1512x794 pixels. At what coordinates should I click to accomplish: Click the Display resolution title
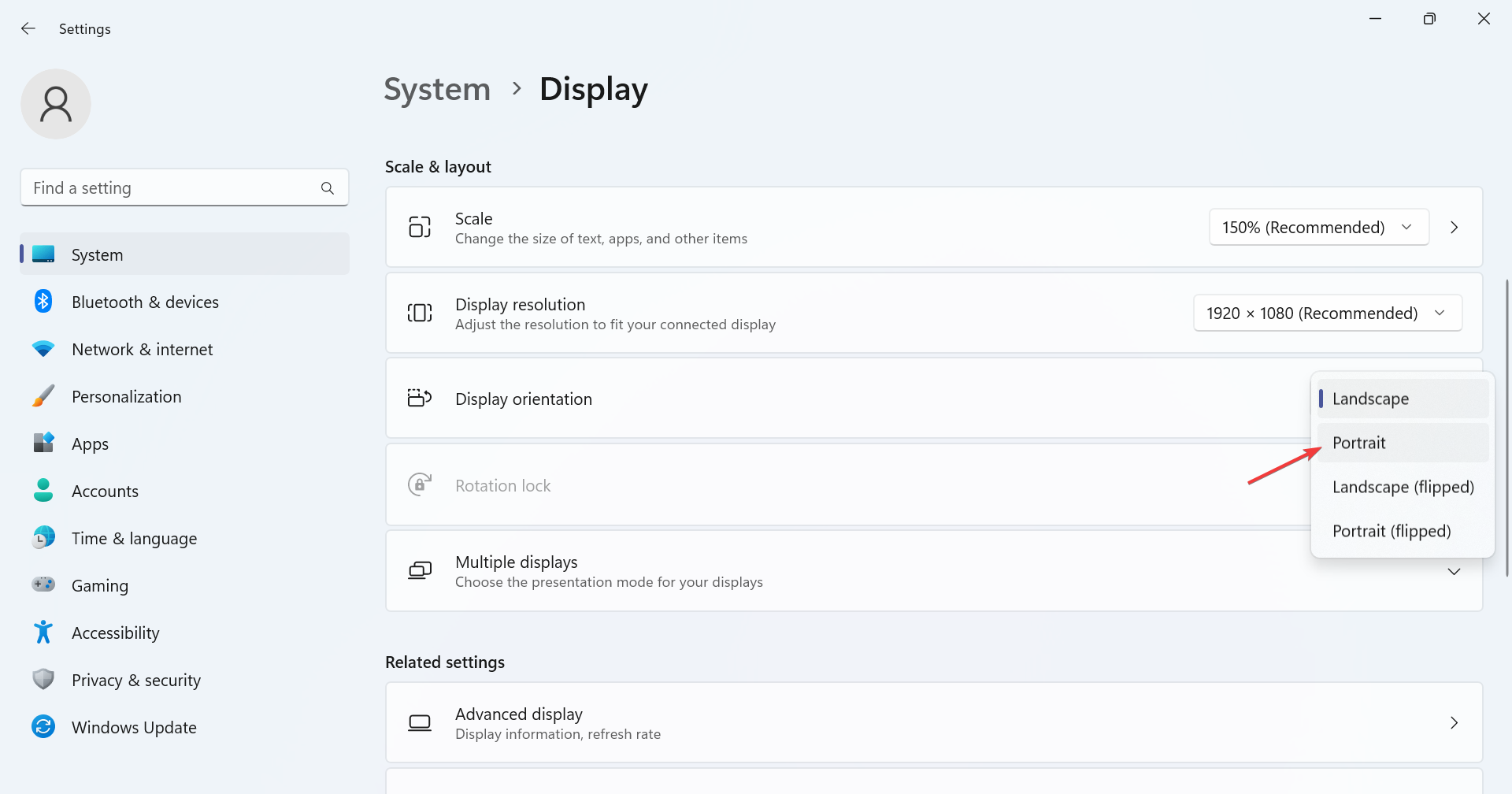point(521,304)
